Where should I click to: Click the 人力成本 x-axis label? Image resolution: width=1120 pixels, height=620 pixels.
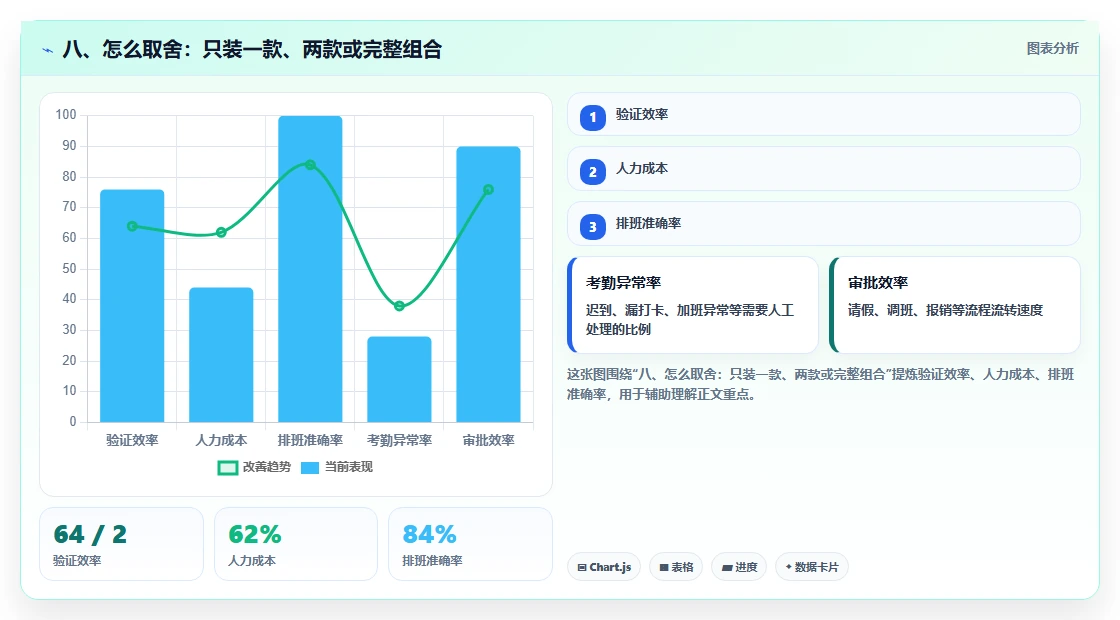tap(221, 441)
